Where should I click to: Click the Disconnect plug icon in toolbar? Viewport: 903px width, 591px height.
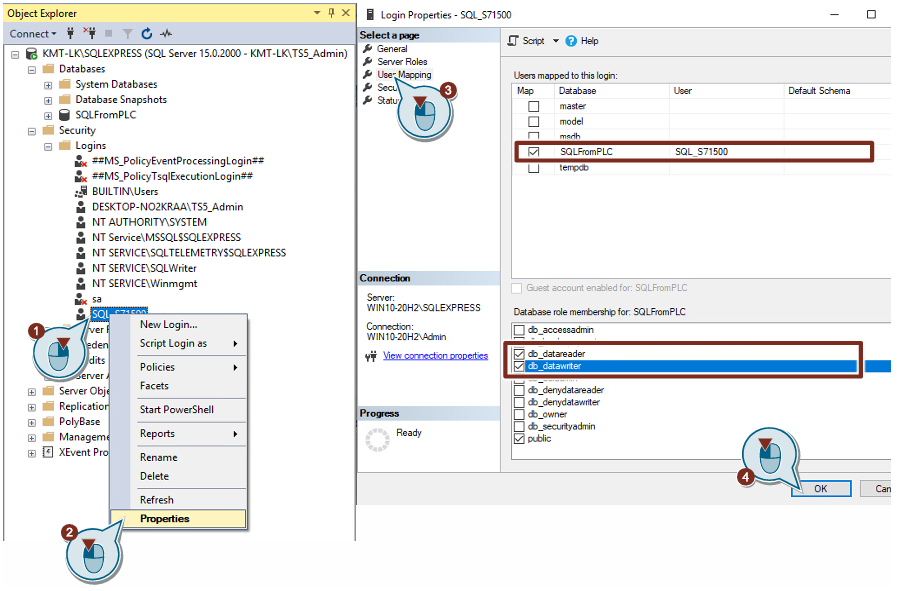click(x=90, y=34)
